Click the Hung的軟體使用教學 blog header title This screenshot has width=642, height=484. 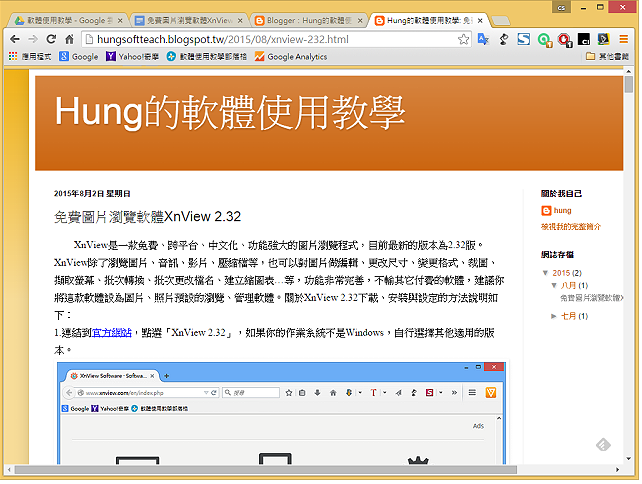(230, 112)
